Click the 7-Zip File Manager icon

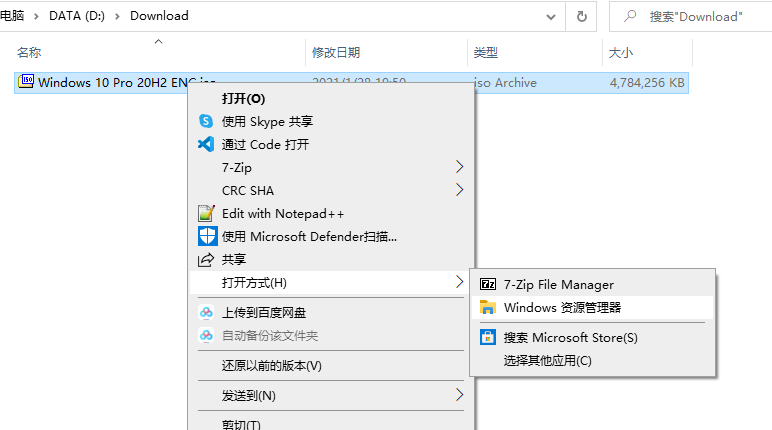point(489,285)
